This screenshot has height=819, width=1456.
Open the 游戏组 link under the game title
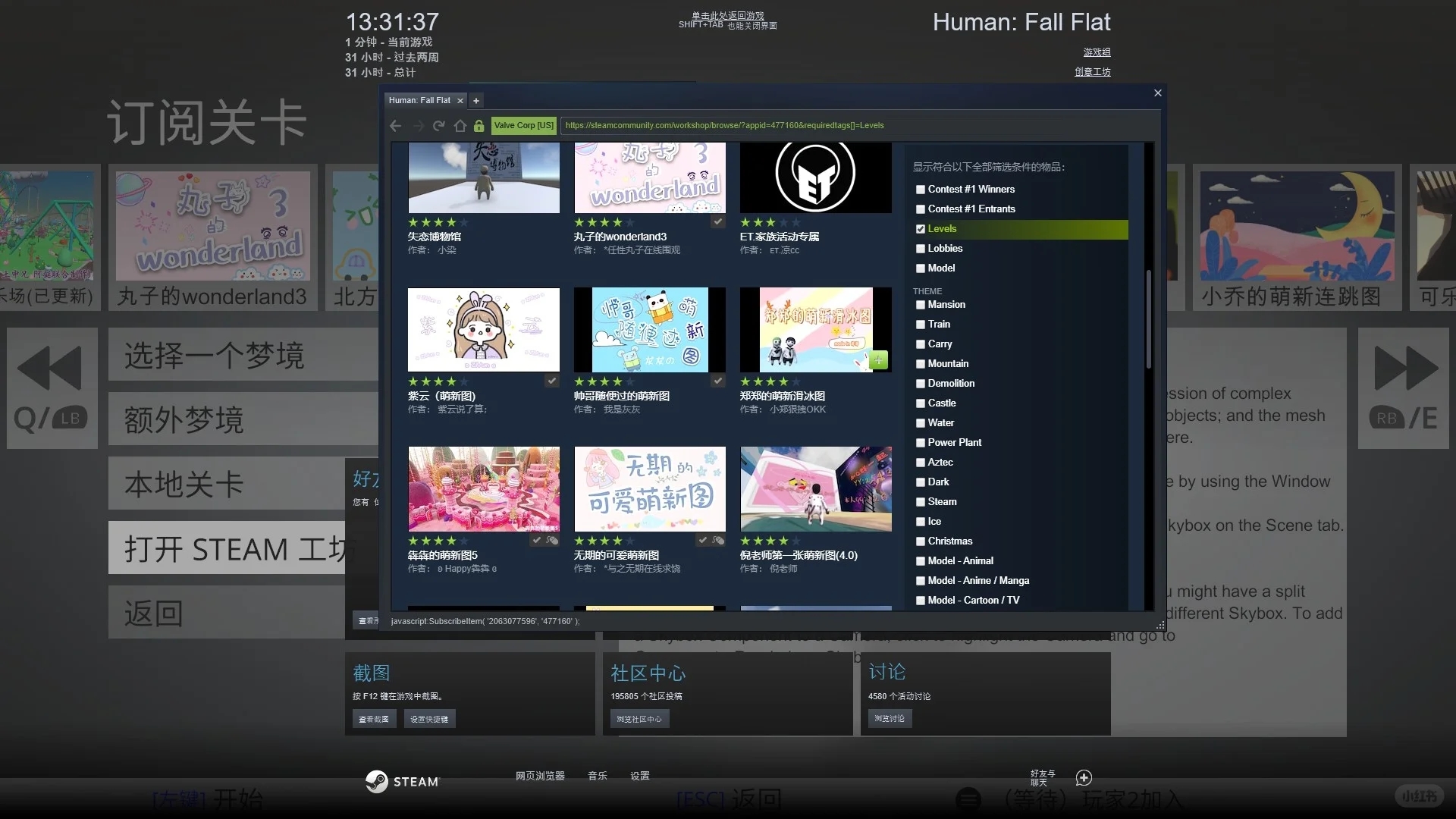pos(1097,52)
